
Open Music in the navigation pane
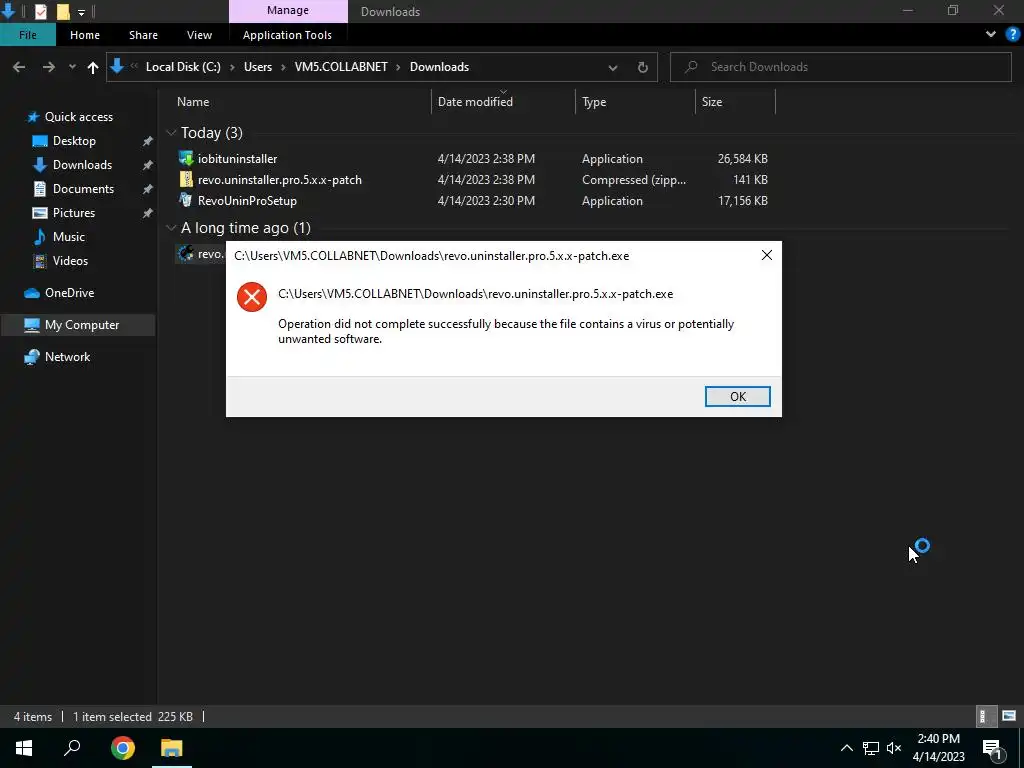[69, 236]
